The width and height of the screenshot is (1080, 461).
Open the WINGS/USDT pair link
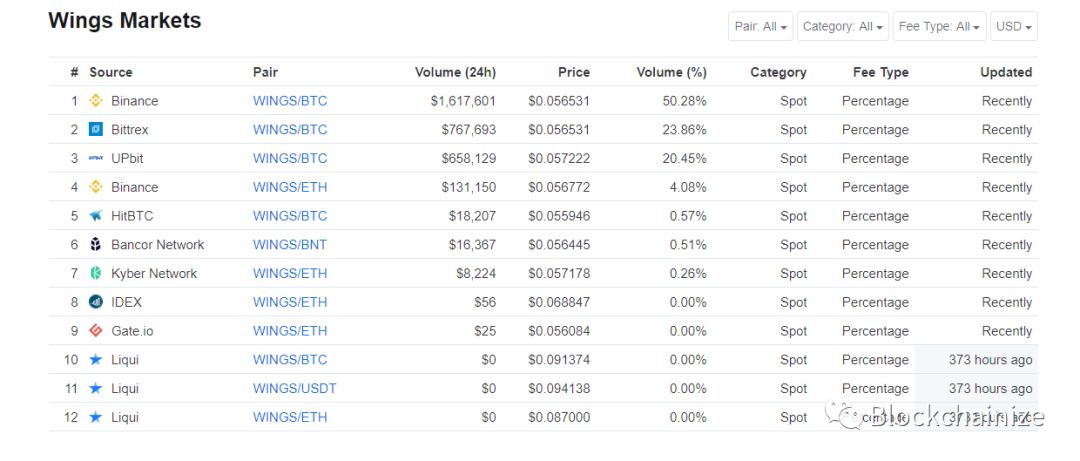coord(295,389)
